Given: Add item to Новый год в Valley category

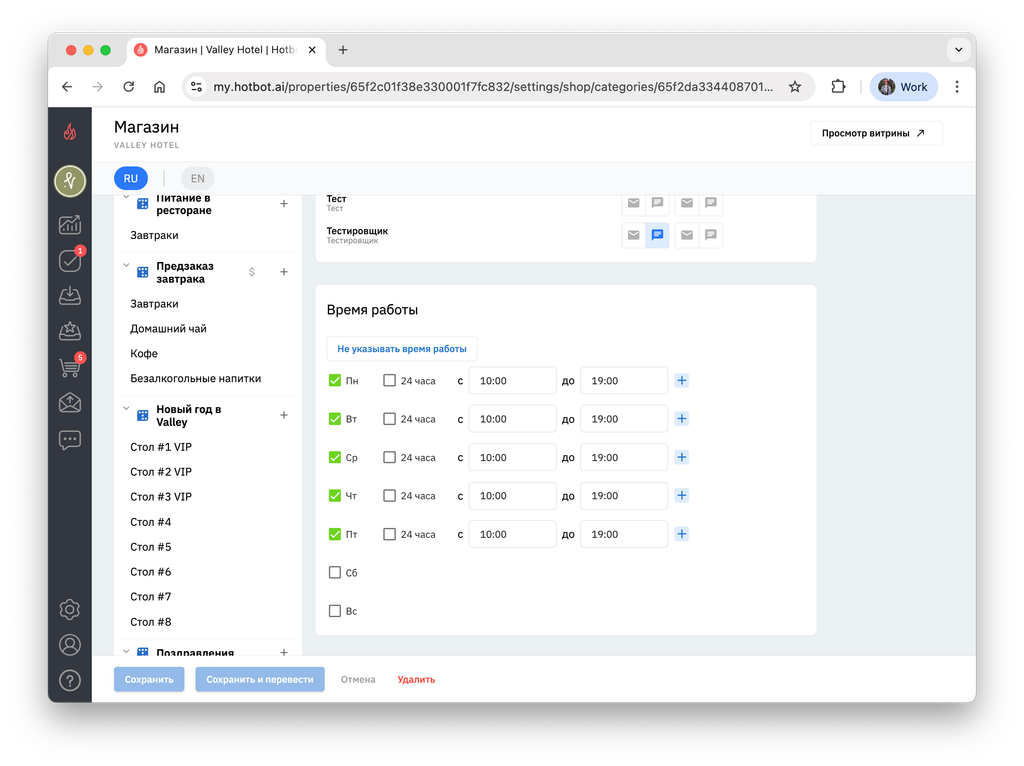Looking at the screenshot, I should [x=284, y=415].
